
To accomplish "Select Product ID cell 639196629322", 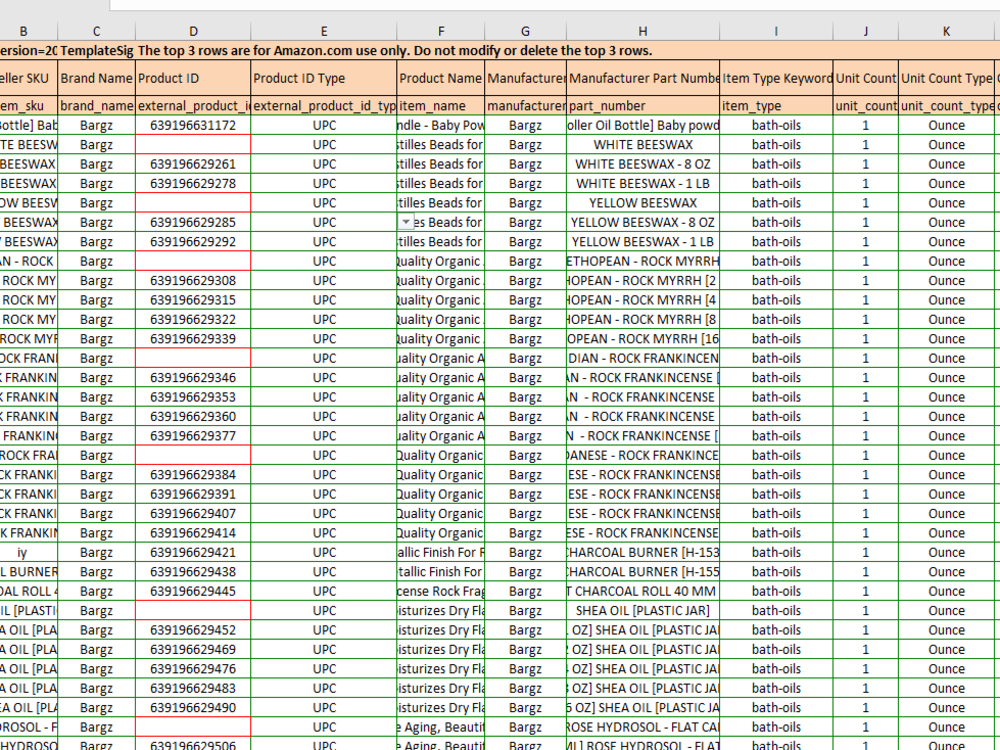I will tap(193, 319).
